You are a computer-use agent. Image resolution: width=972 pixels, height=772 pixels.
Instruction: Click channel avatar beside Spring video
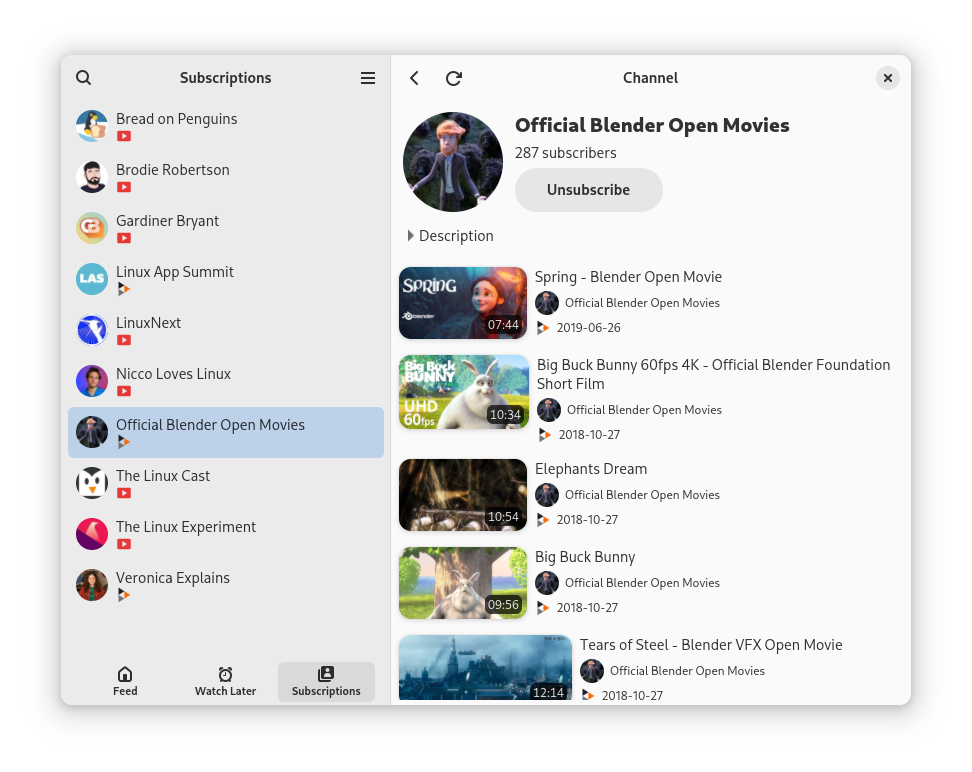[x=547, y=303]
